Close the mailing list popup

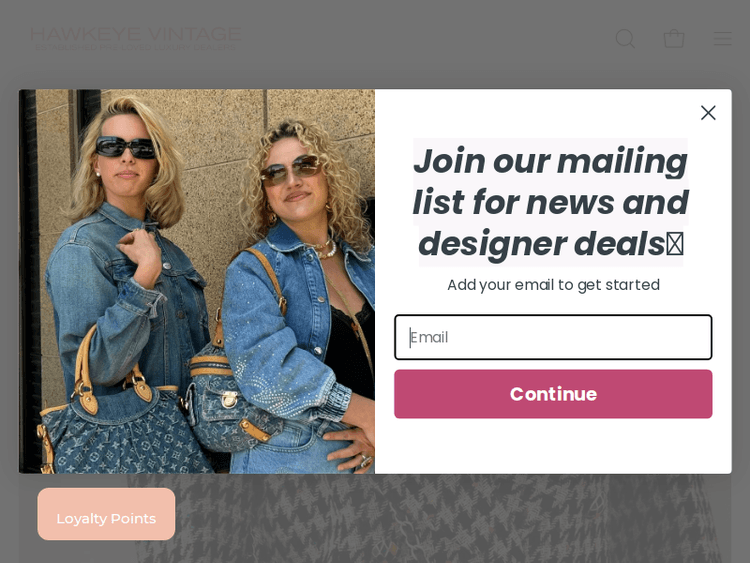pyautogui.click(x=708, y=113)
